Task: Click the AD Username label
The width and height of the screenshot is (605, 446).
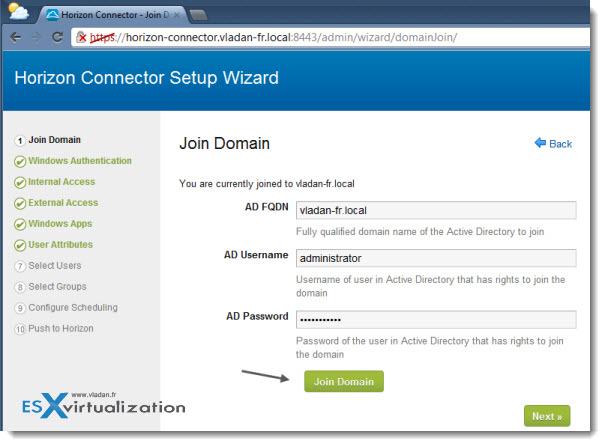Action: pos(256,255)
